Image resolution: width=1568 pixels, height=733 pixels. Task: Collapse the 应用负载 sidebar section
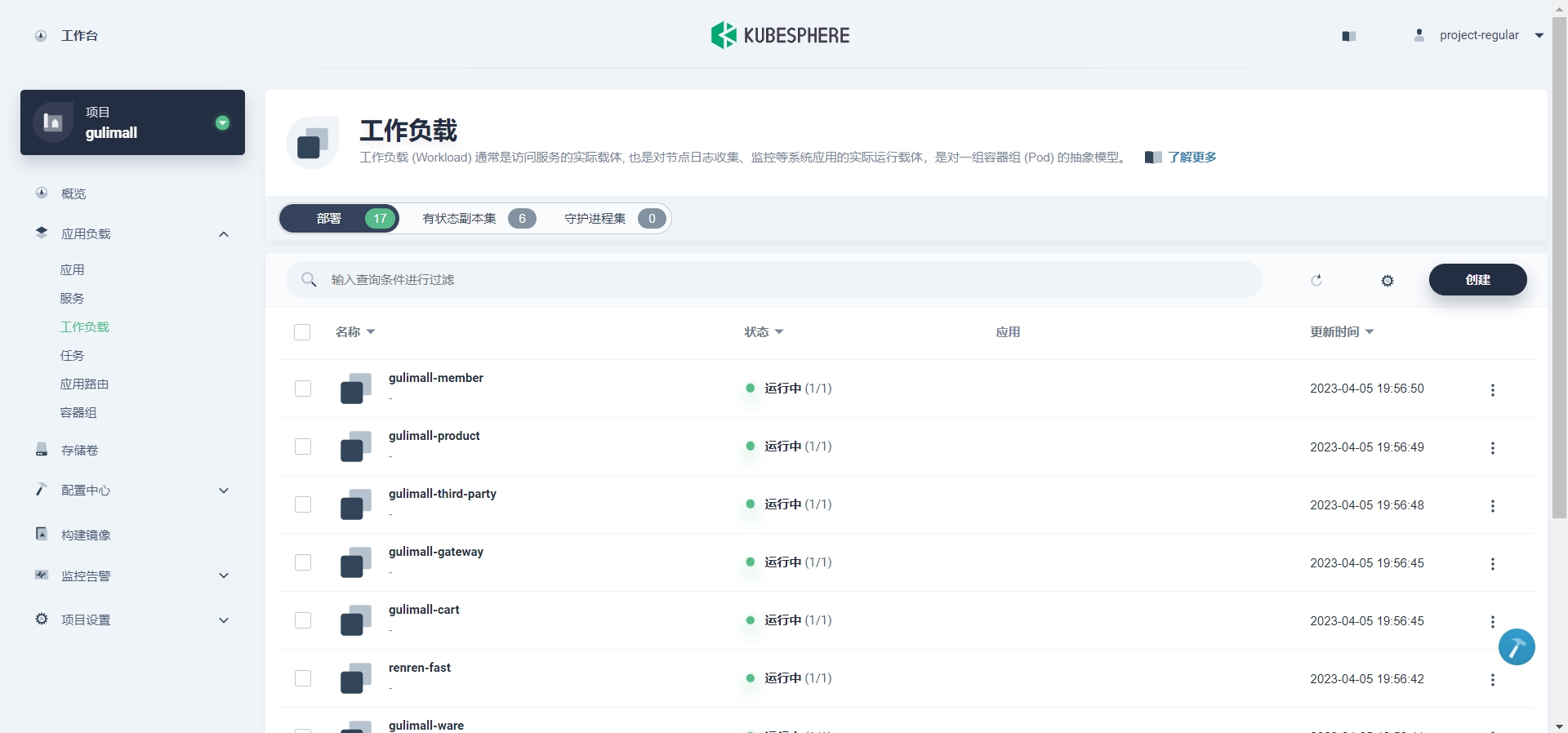point(224,234)
